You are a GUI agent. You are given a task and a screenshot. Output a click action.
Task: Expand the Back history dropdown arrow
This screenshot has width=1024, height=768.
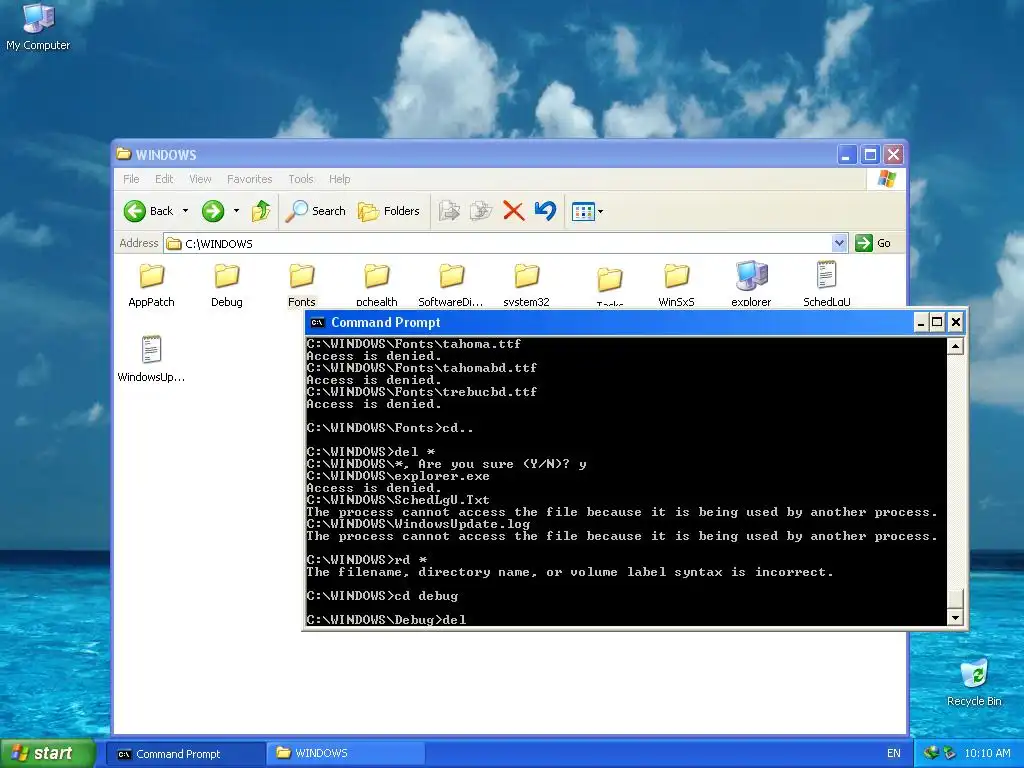(x=185, y=211)
